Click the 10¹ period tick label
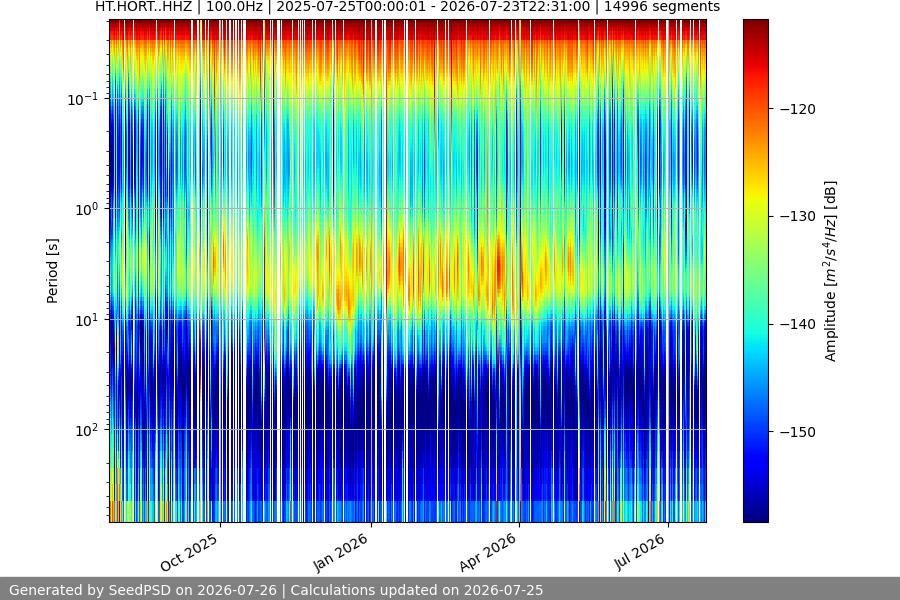 coord(87,320)
